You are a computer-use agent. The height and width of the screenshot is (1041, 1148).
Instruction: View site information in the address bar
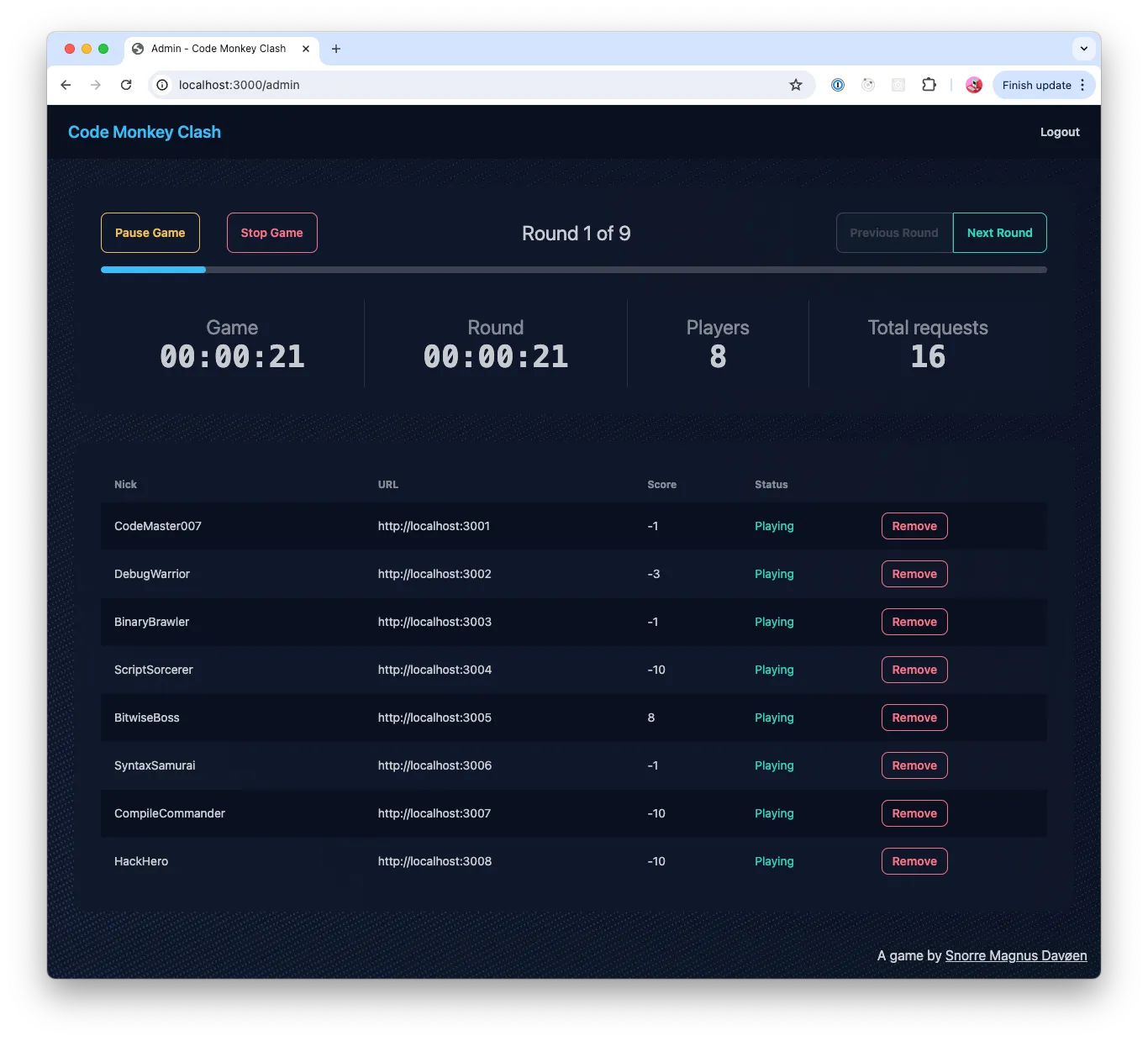point(161,85)
